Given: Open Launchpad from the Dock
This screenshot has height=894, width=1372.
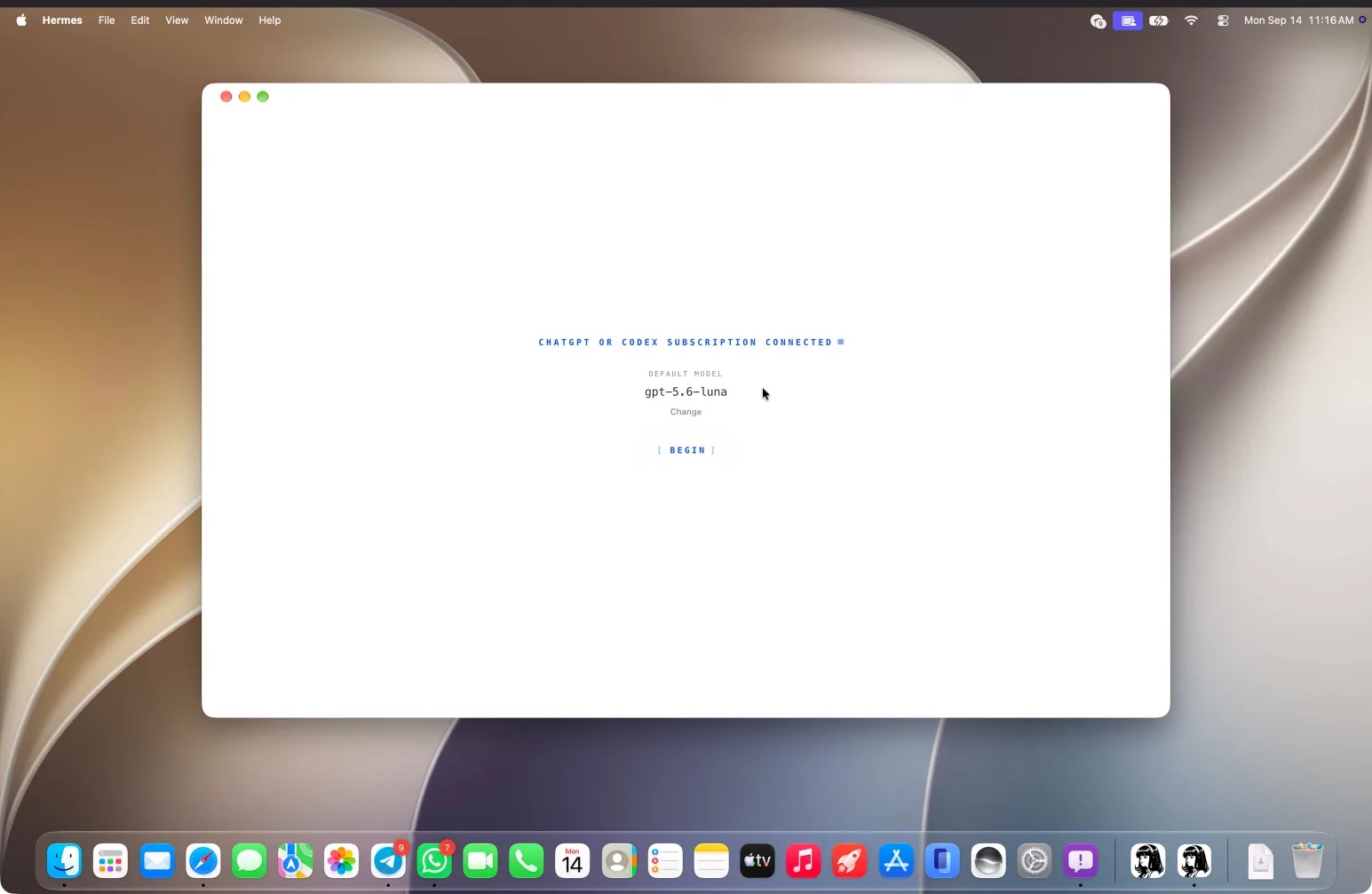Looking at the screenshot, I should tap(110, 860).
